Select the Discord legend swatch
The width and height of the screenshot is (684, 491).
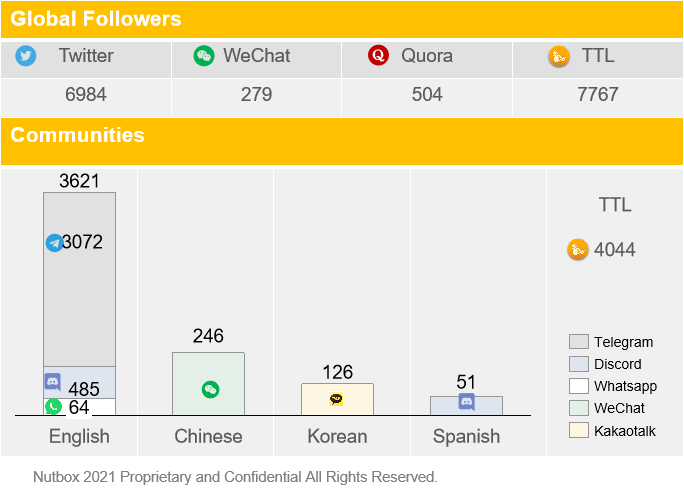pos(579,364)
